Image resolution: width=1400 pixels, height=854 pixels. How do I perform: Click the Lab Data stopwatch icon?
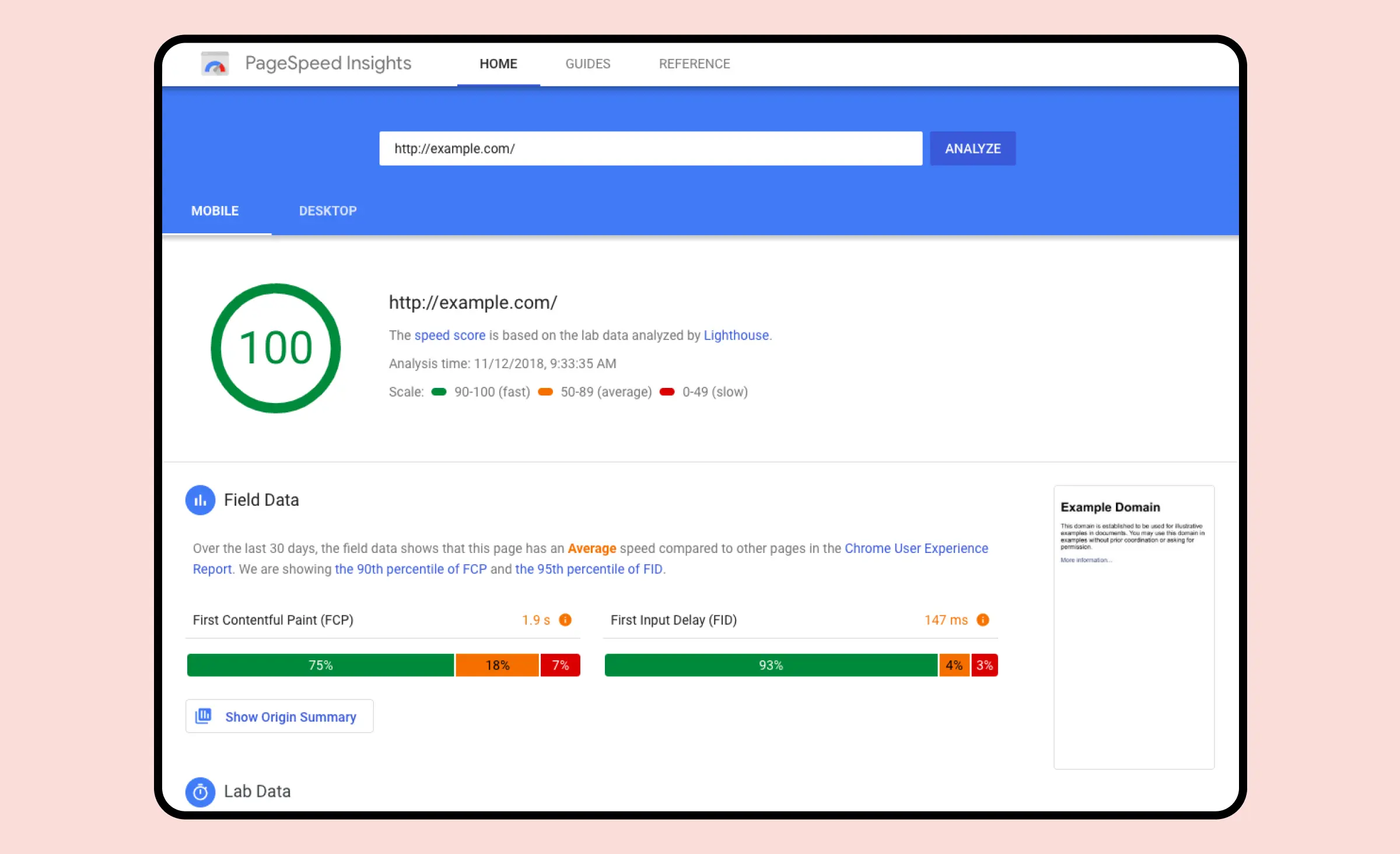point(200,792)
